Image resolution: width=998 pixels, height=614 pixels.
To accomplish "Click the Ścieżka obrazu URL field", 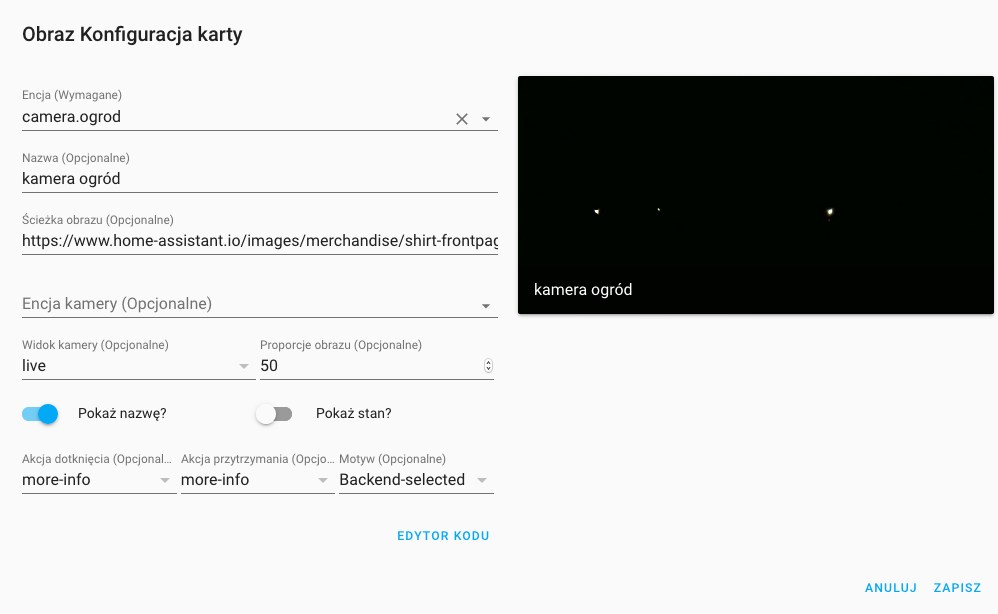I will pos(260,241).
